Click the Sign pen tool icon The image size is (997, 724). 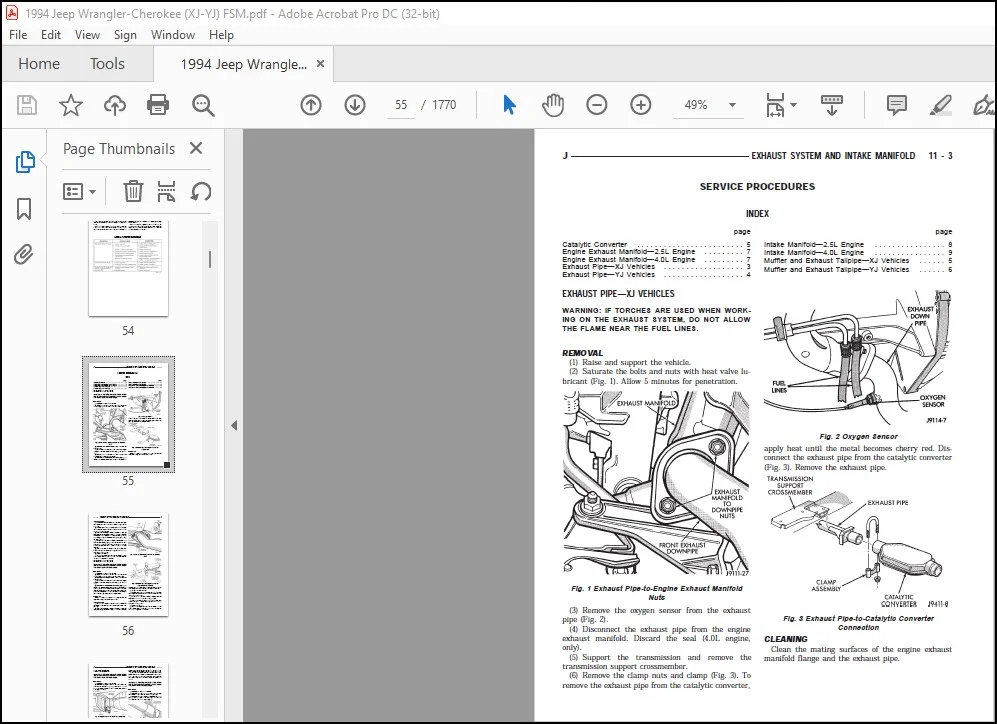pos(983,105)
